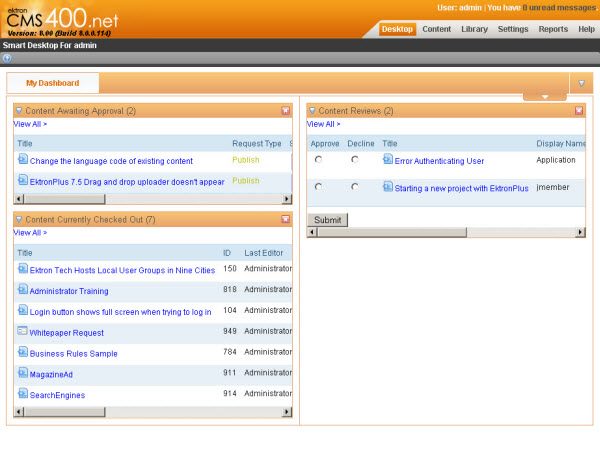Click the content icon beside SearchEngines

pos(23,393)
